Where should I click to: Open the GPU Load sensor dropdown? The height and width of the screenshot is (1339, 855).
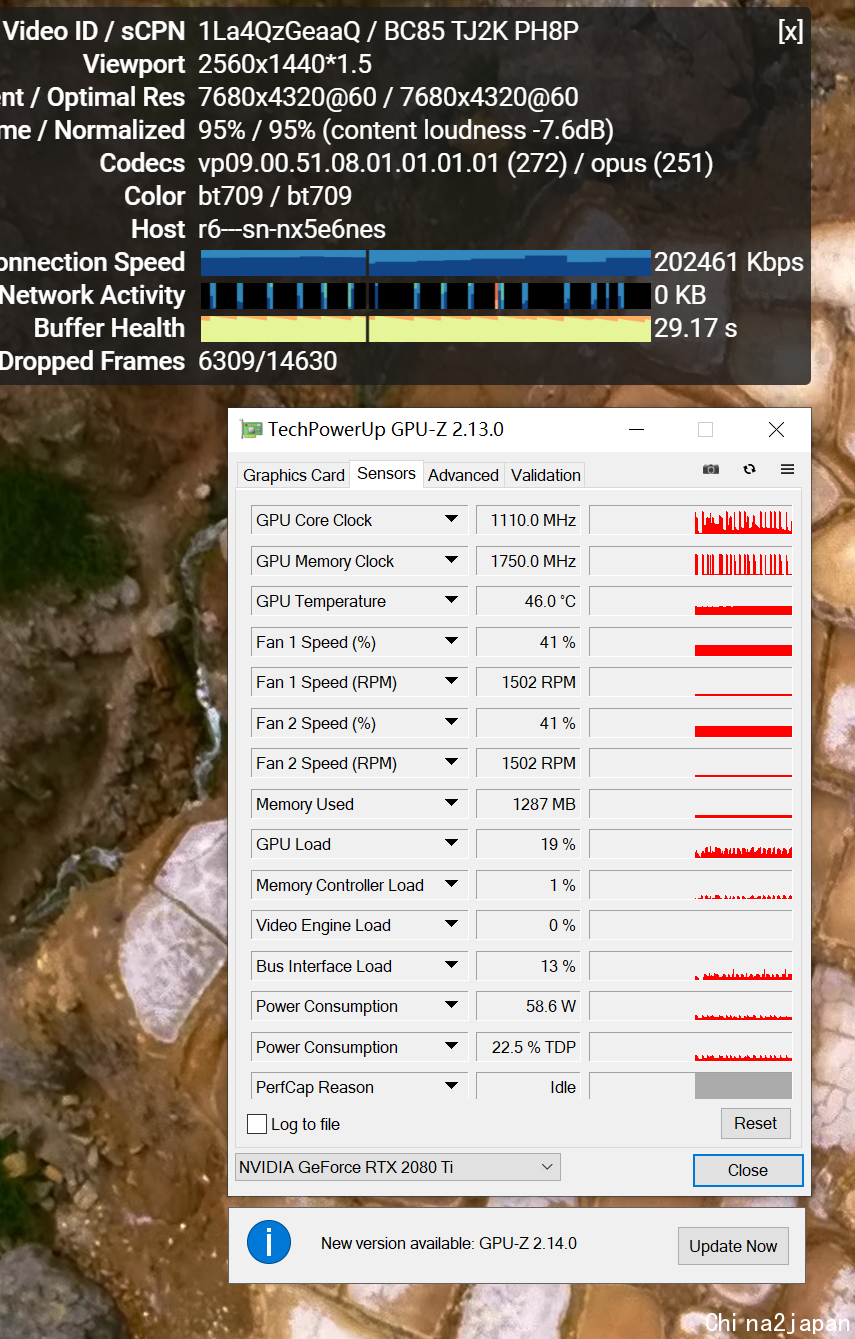[452, 844]
